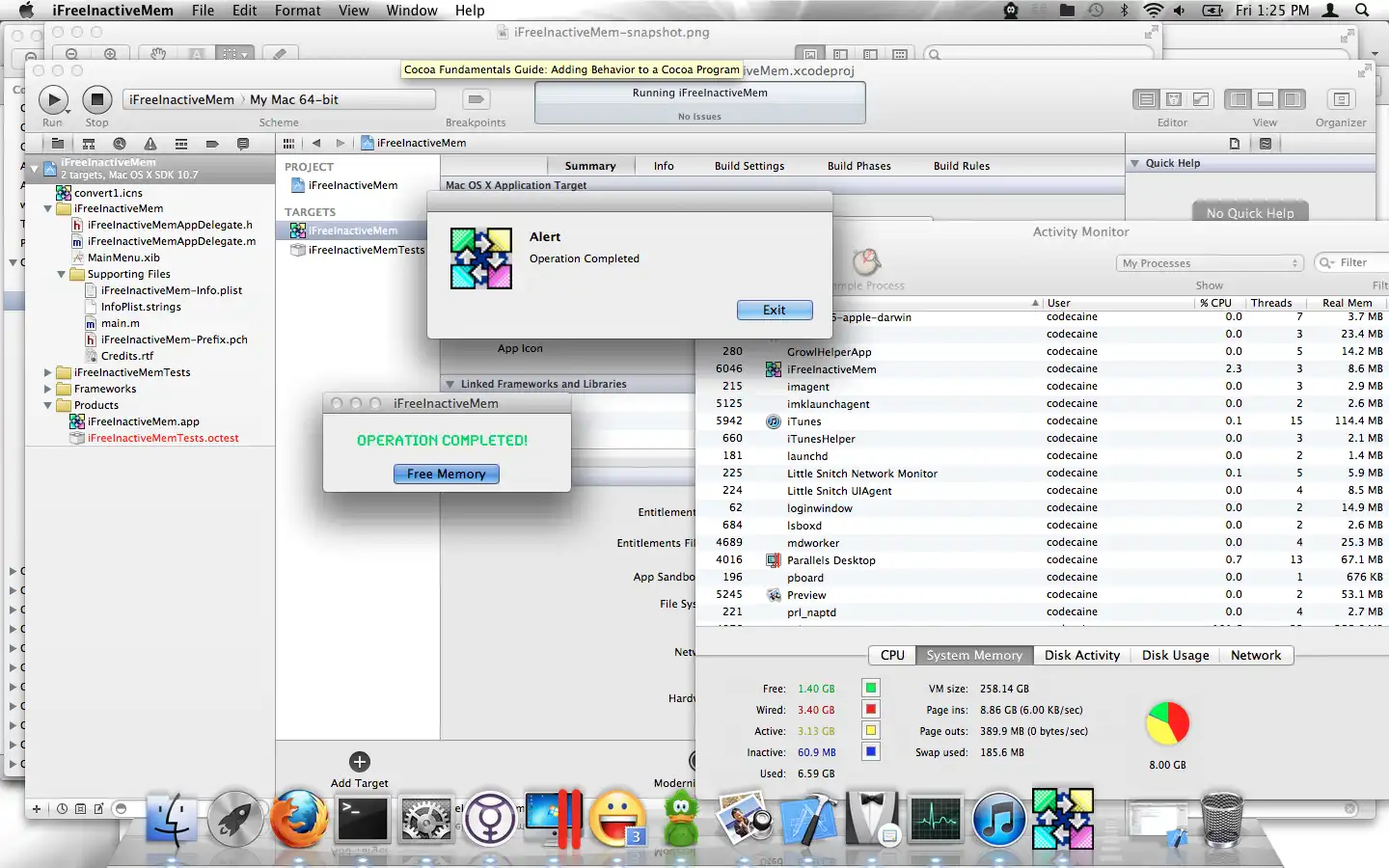
Task: Open the related files grid icon
Action: [288, 143]
